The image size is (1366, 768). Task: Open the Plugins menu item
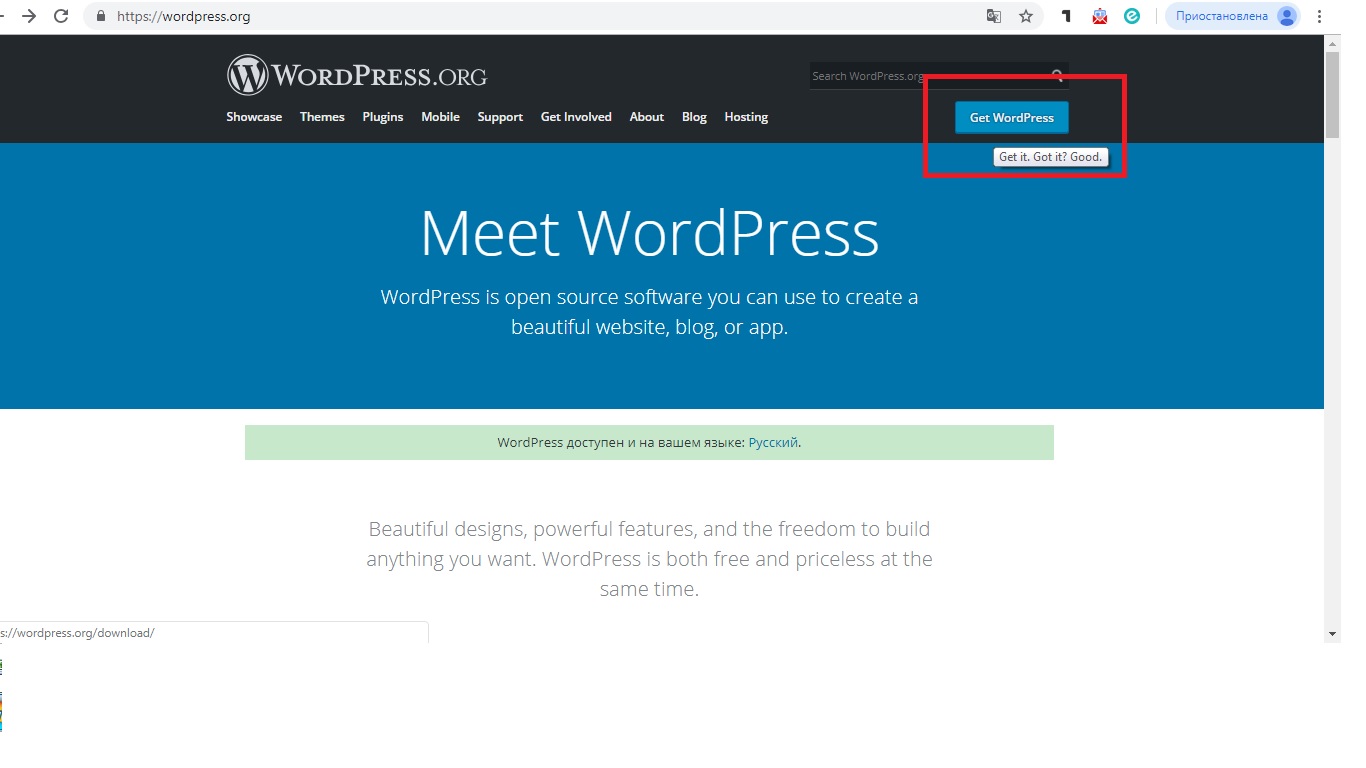pos(383,117)
